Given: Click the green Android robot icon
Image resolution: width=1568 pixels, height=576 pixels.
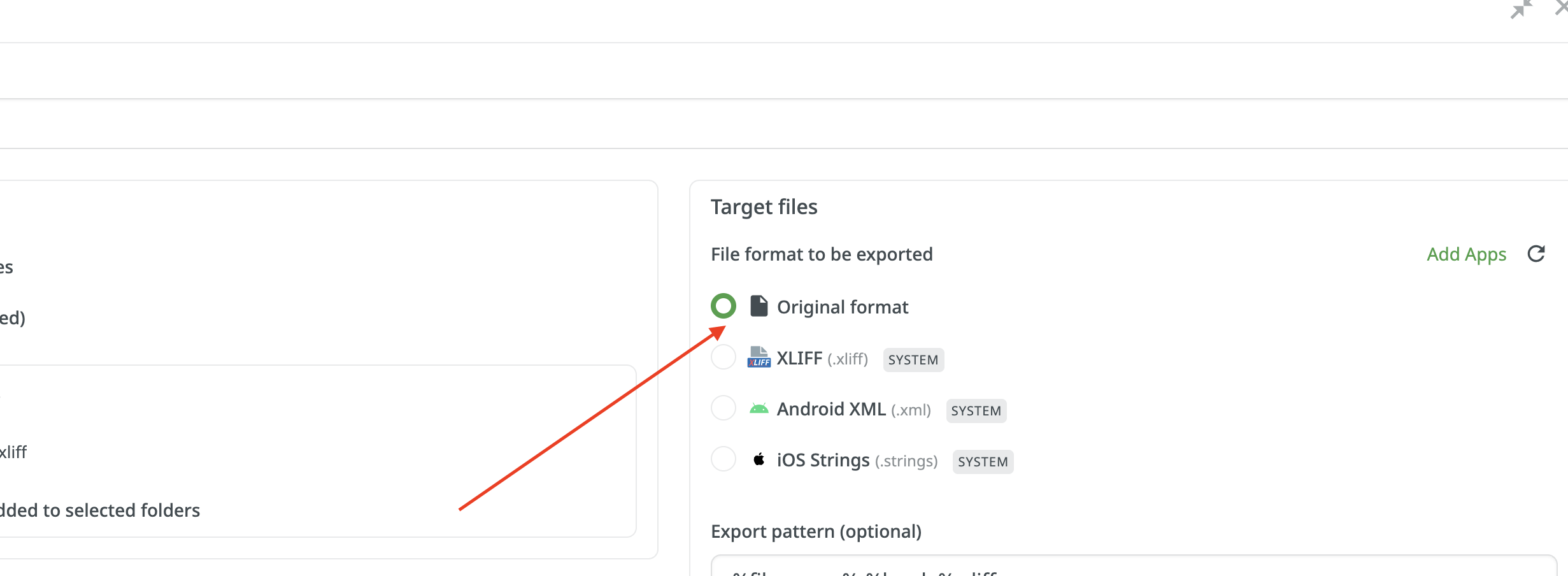Looking at the screenshot, I should [759, 408].
